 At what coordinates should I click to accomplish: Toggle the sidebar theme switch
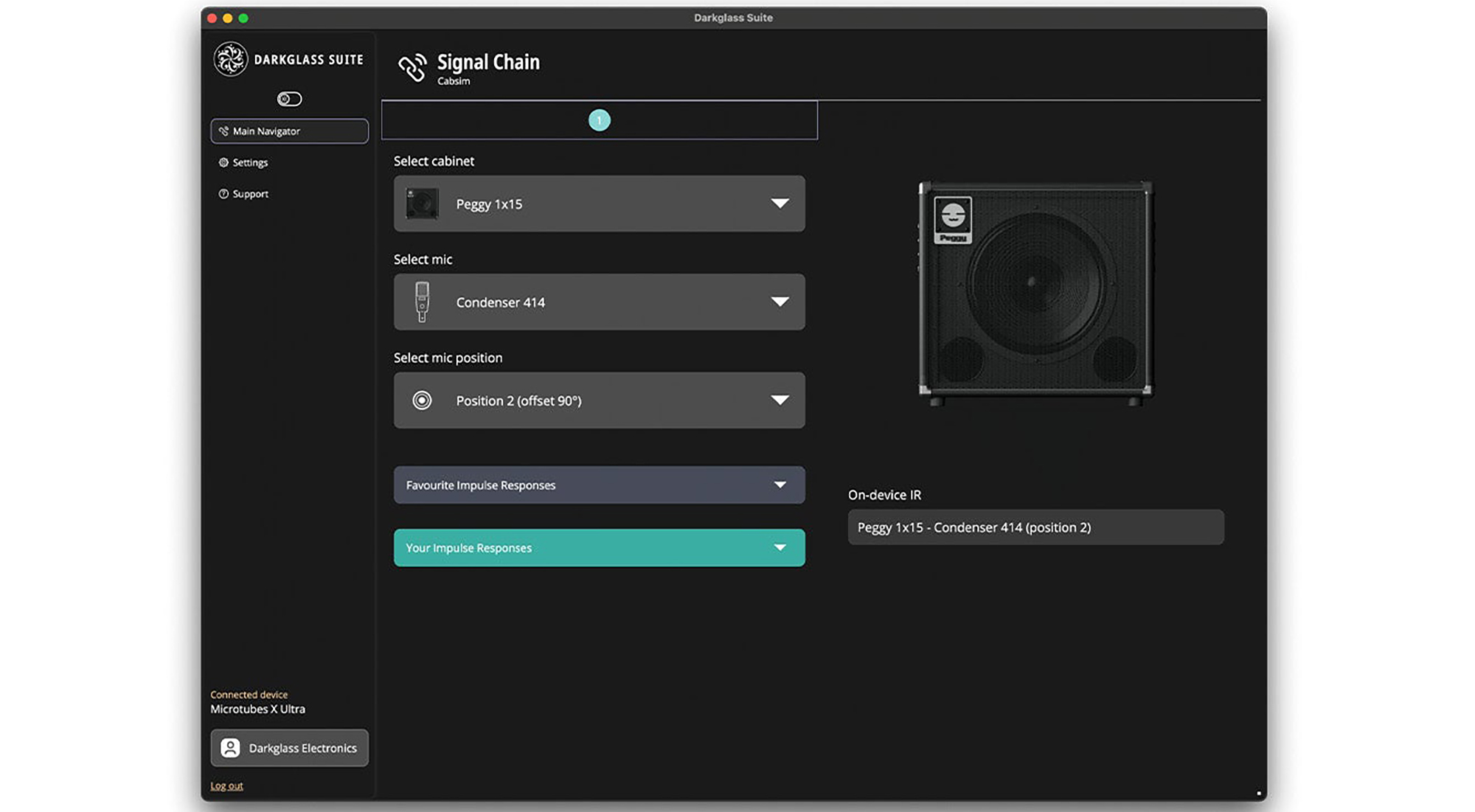click(289, 99)
